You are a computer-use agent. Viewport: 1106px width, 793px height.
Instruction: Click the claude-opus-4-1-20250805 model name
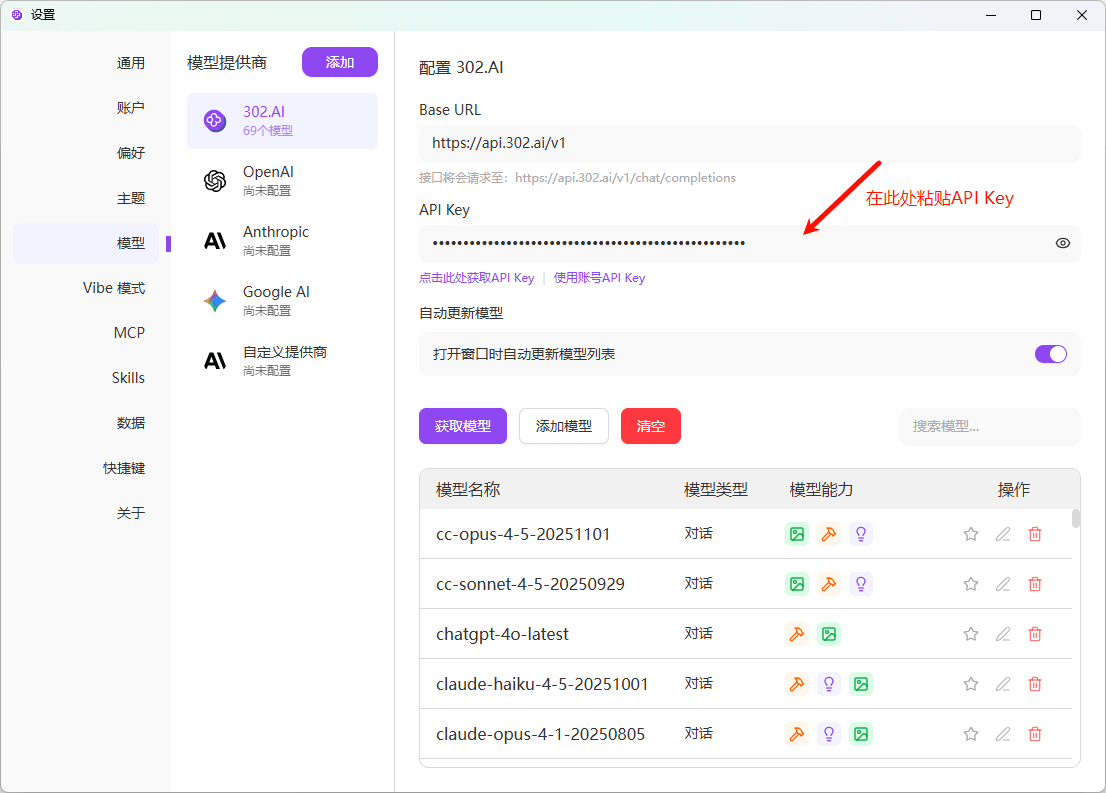(540, 734)
